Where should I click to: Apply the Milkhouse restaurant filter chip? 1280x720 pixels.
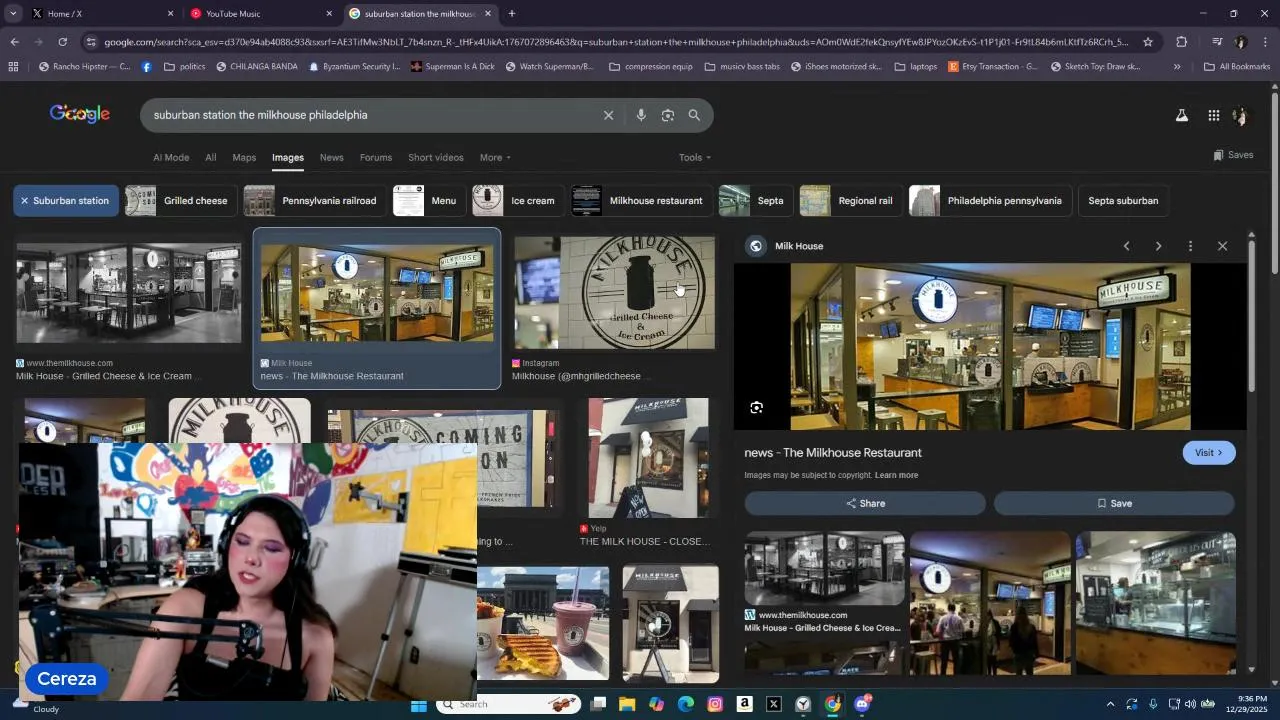click(x=642, y=201)
